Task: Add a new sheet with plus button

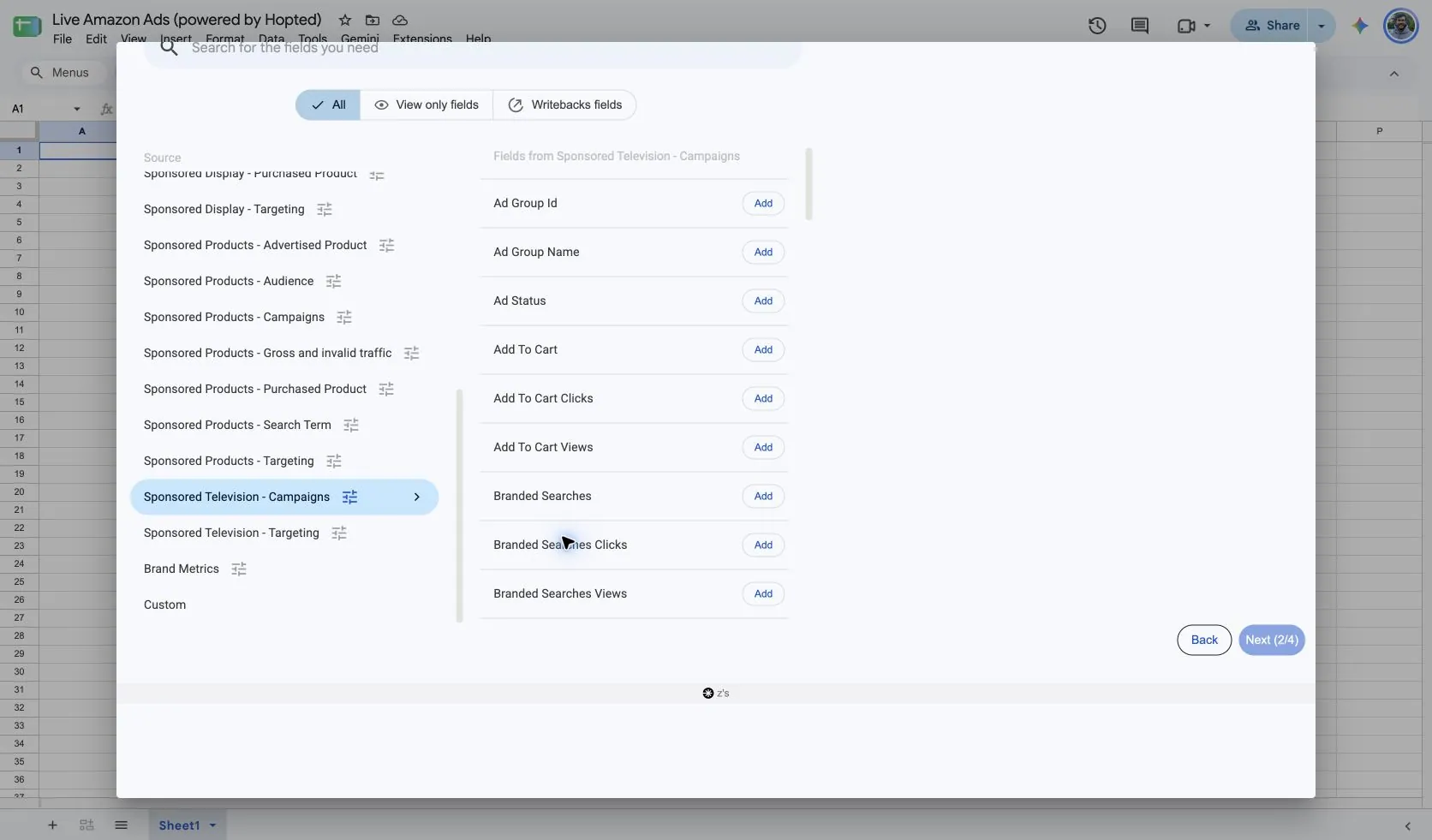Action: tap(52, 825)
